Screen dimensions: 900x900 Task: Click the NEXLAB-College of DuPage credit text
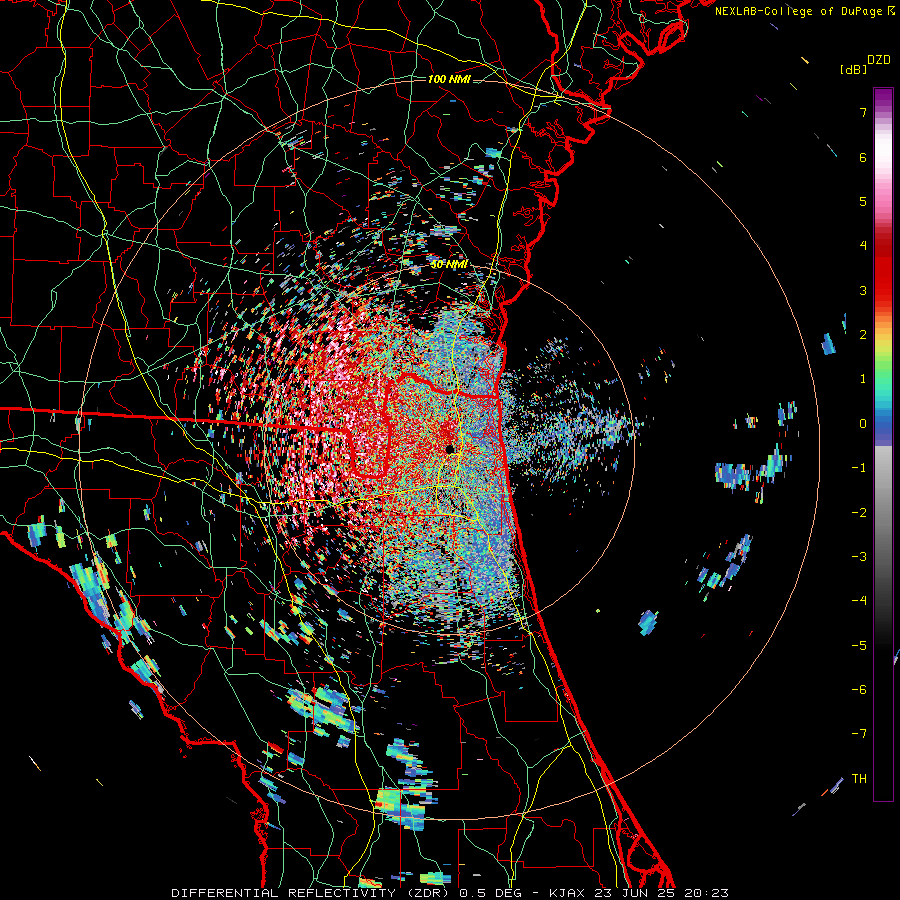pyautogui.click(x=798, y=11)
